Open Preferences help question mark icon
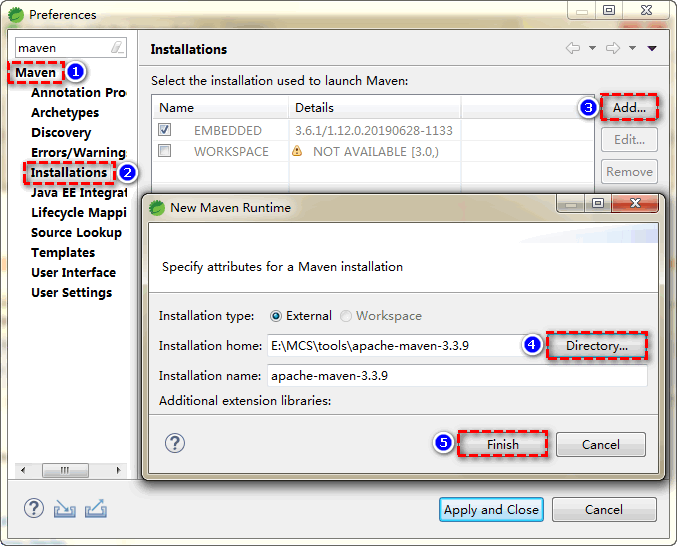Screen dimensions: 677x546 [x=34, y=508]
